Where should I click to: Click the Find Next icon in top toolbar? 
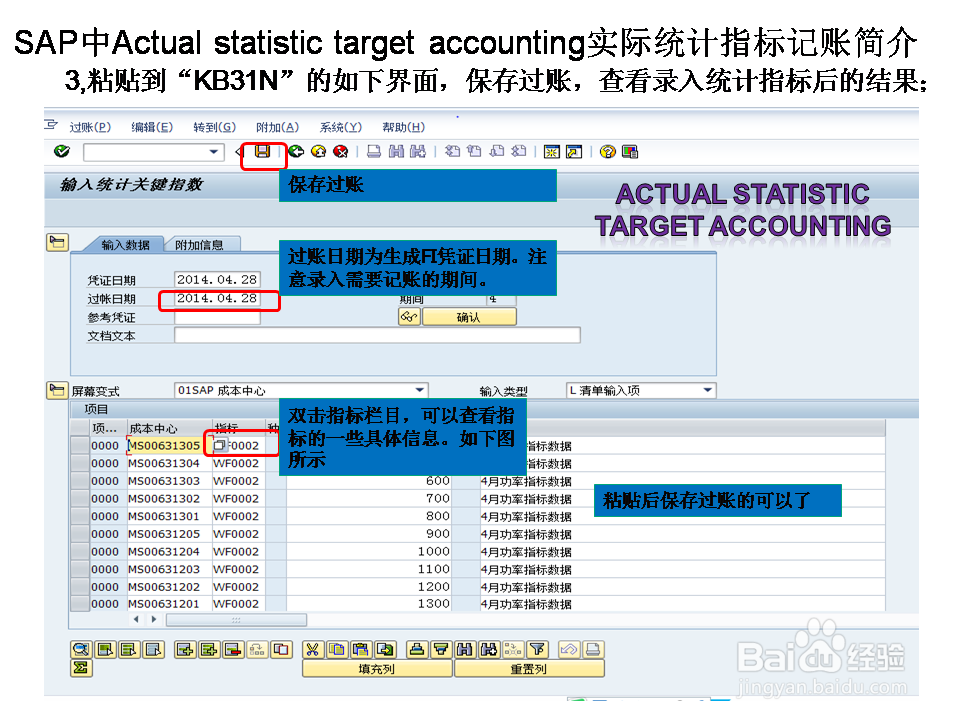tap(418, 151)
